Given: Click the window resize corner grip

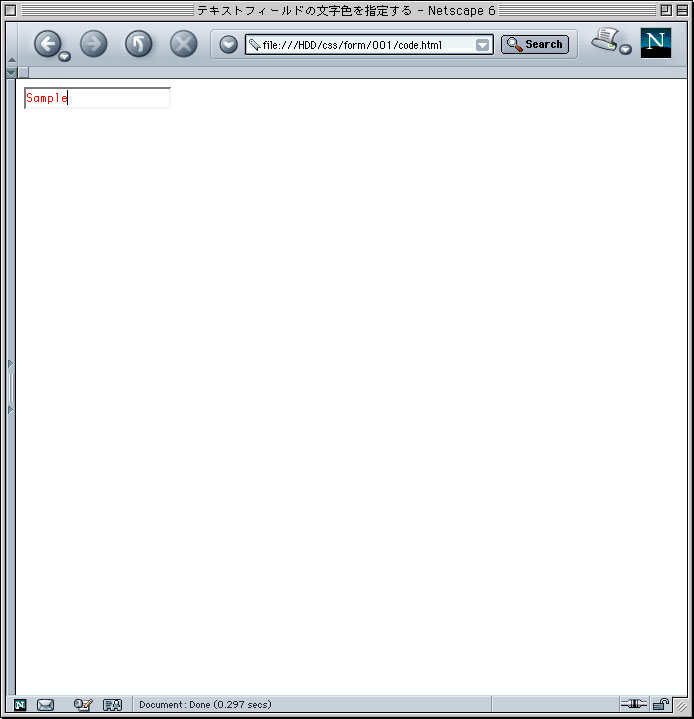Looking at the screenshot, I should [681, 705].
